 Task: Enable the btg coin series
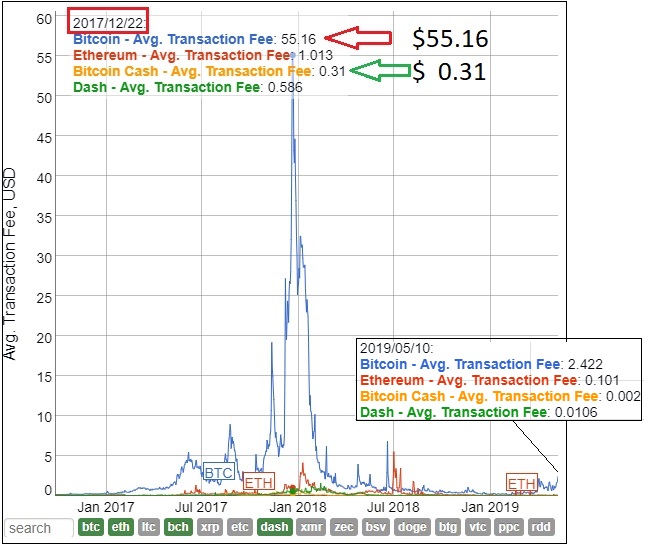click(x=448, y=527)
